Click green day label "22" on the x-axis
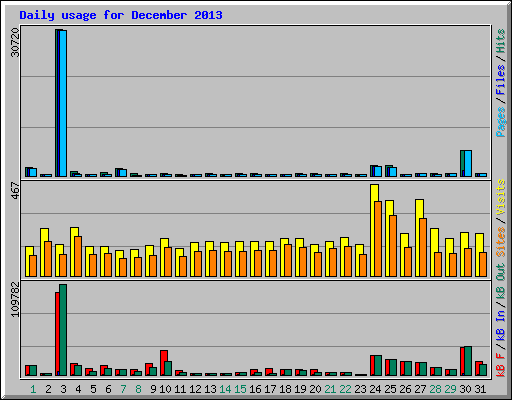 click(345, 389)
